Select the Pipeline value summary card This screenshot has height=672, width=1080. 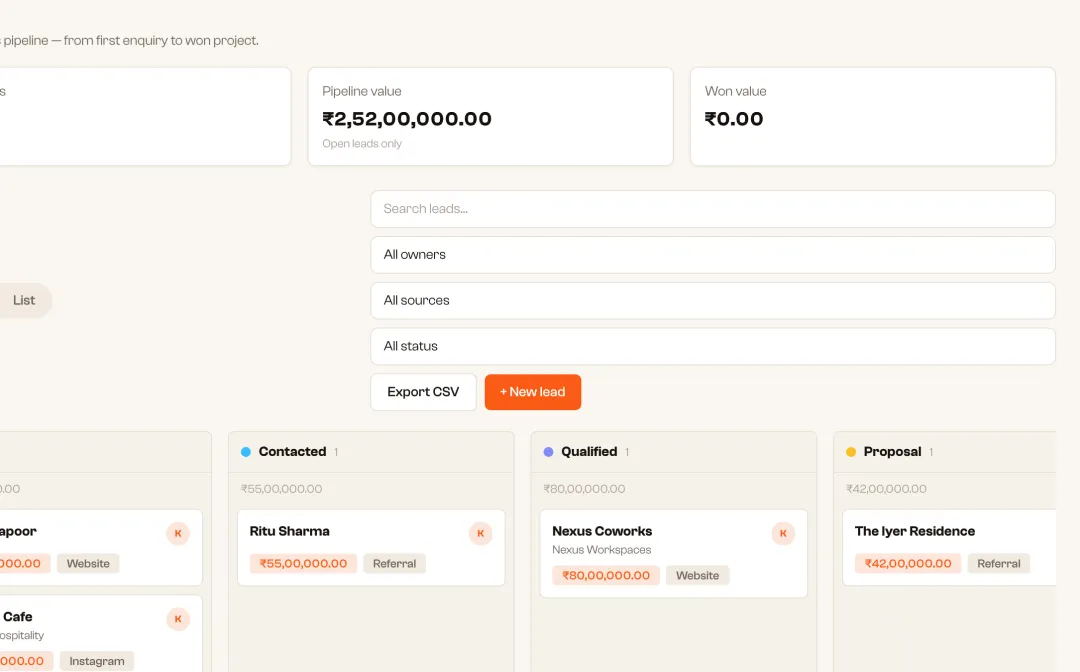pos(490,116)
